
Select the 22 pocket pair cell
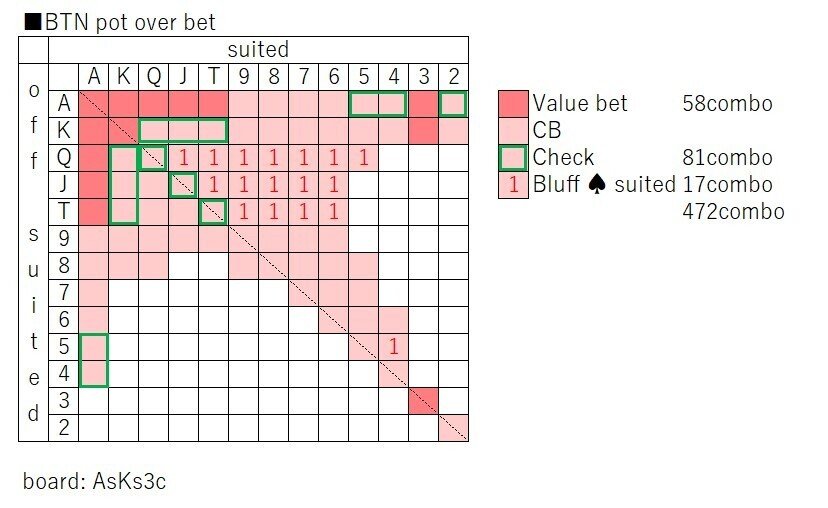[x=454, y=428]
